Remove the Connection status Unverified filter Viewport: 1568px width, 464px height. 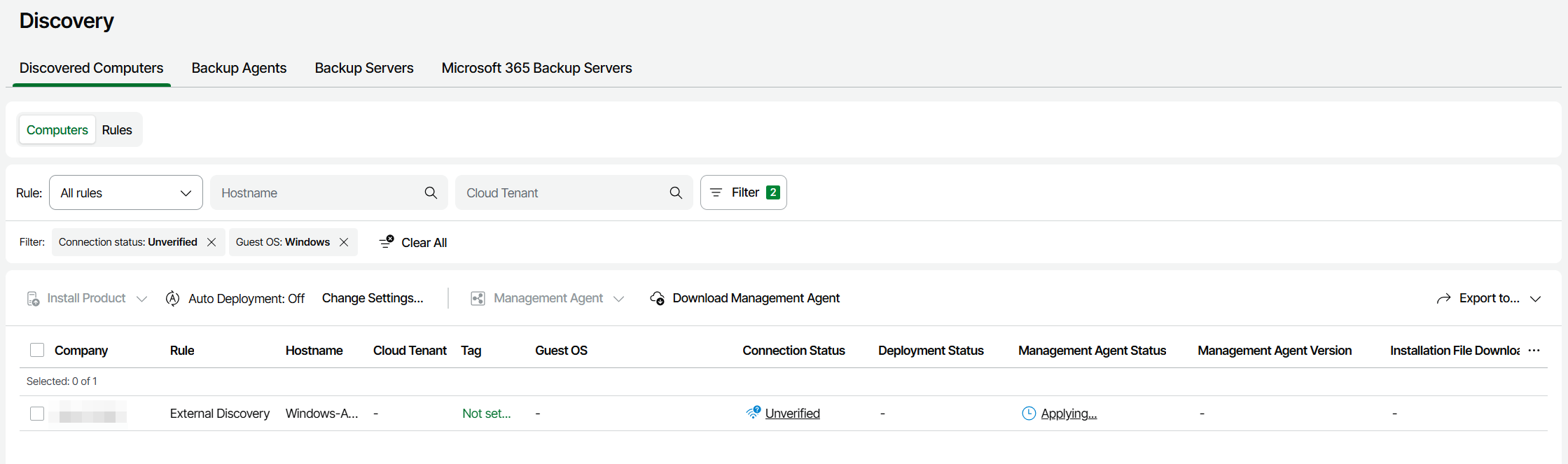click(211, 242)
